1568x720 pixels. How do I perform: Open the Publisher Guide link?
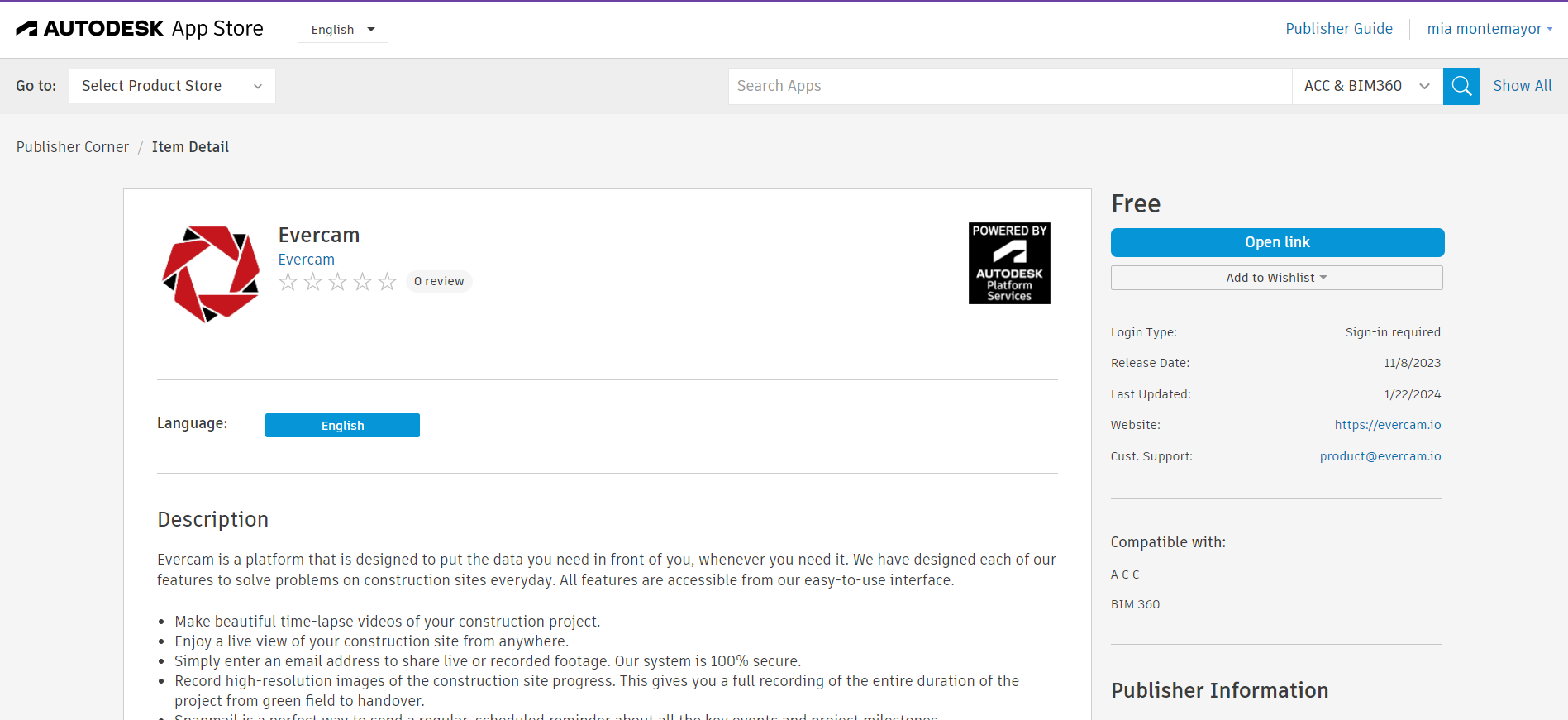(1339, 29)
